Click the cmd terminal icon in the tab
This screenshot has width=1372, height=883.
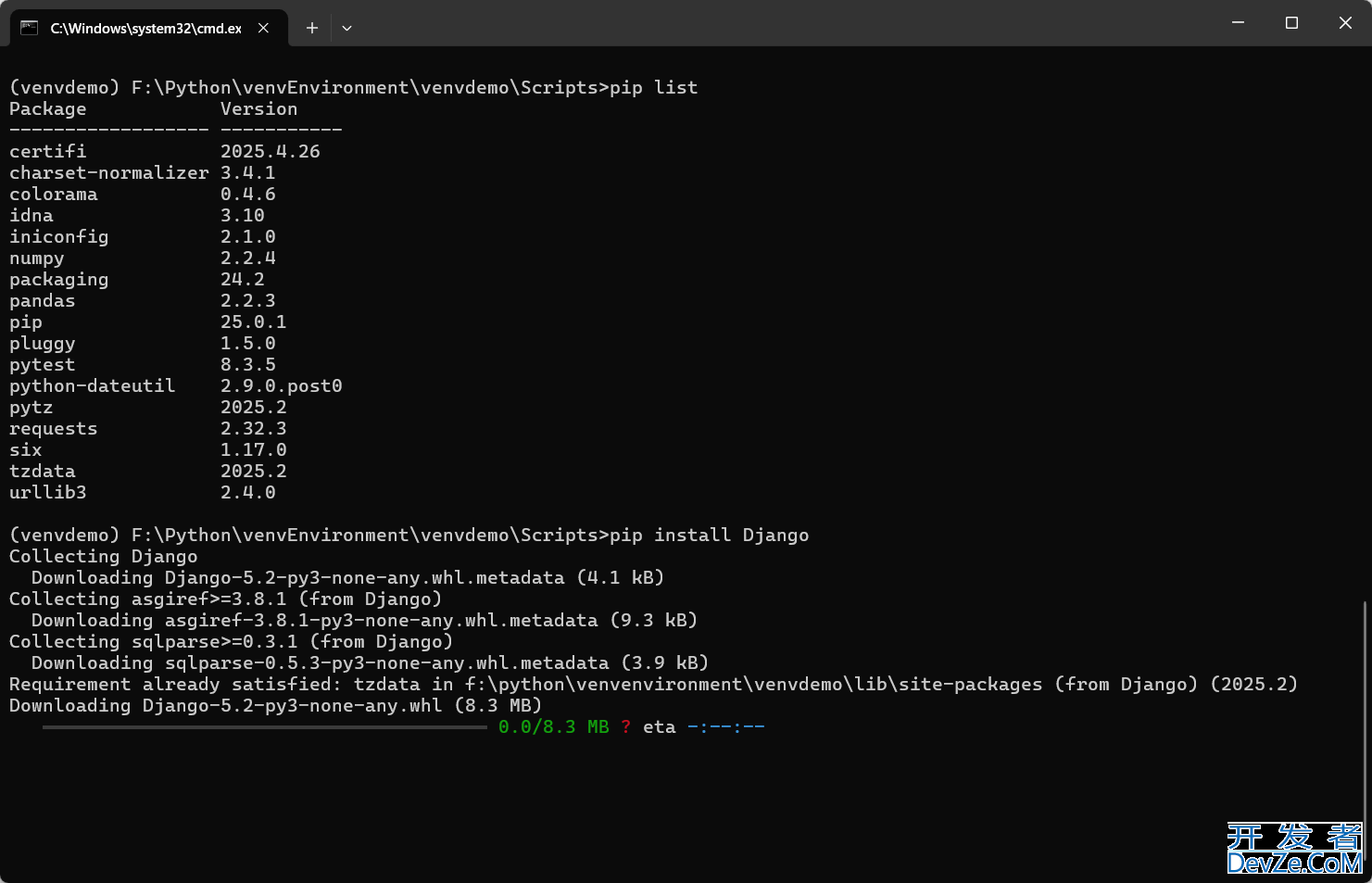click(29, 28)
